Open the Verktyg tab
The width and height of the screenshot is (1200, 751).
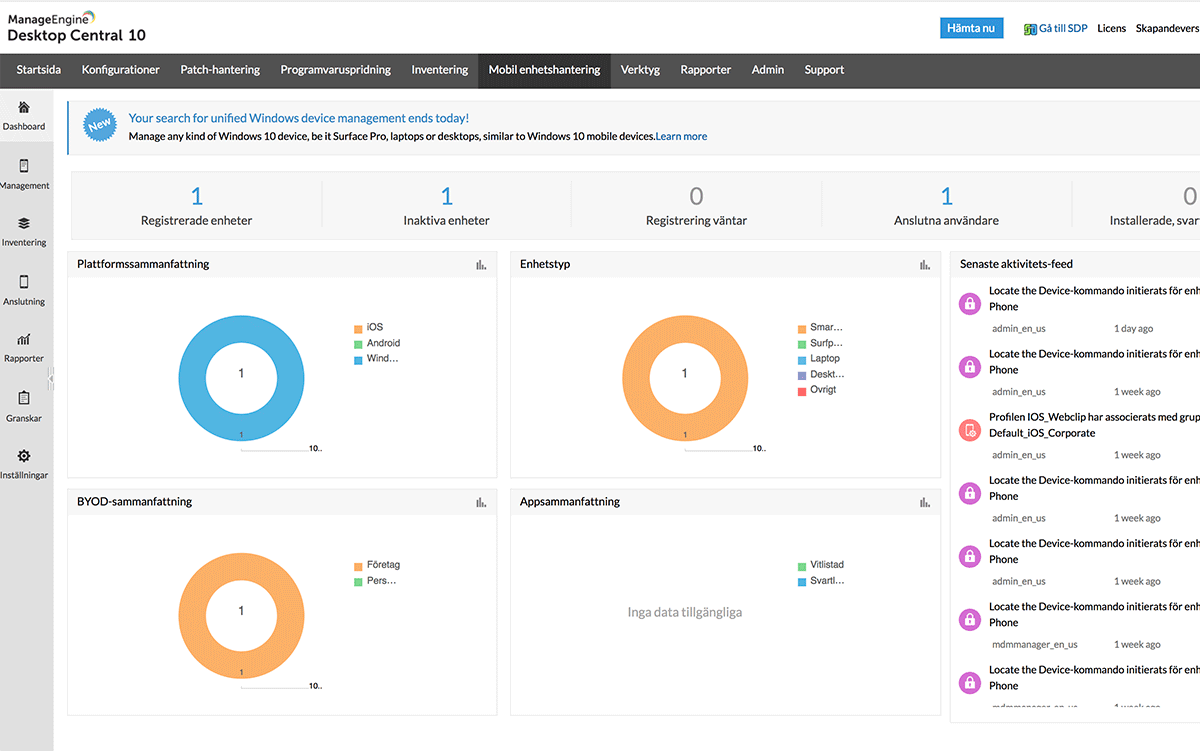point(640,70)
